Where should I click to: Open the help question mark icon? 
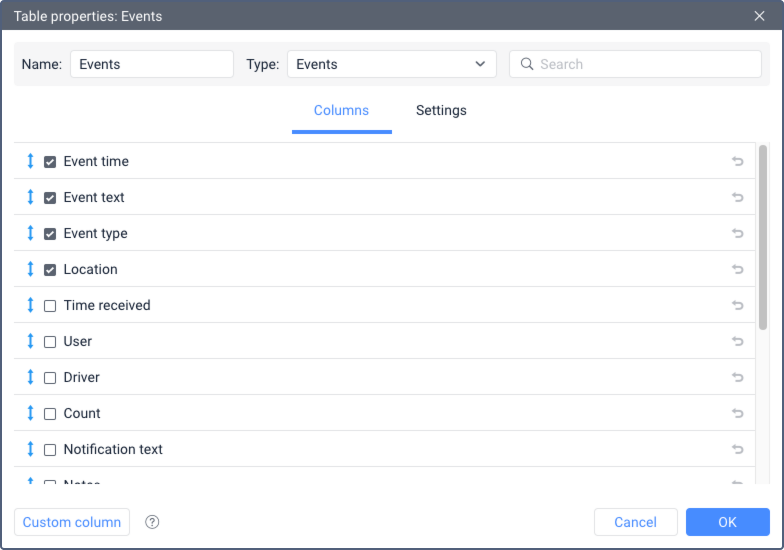[152, 522]
